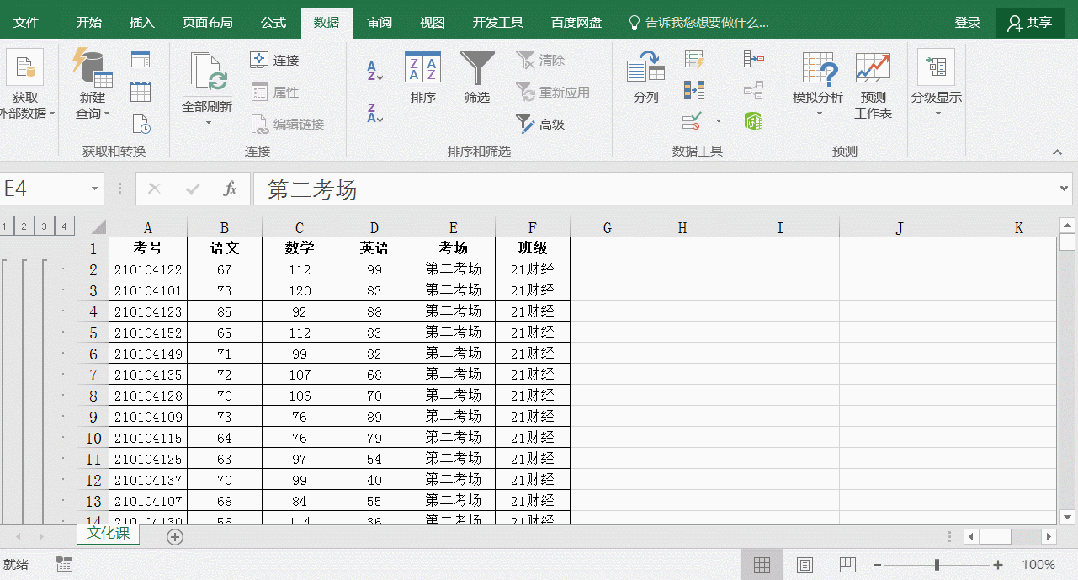Click the Share button
The width and height of the screenshot is (1078, 580).
pos(1030,23)
